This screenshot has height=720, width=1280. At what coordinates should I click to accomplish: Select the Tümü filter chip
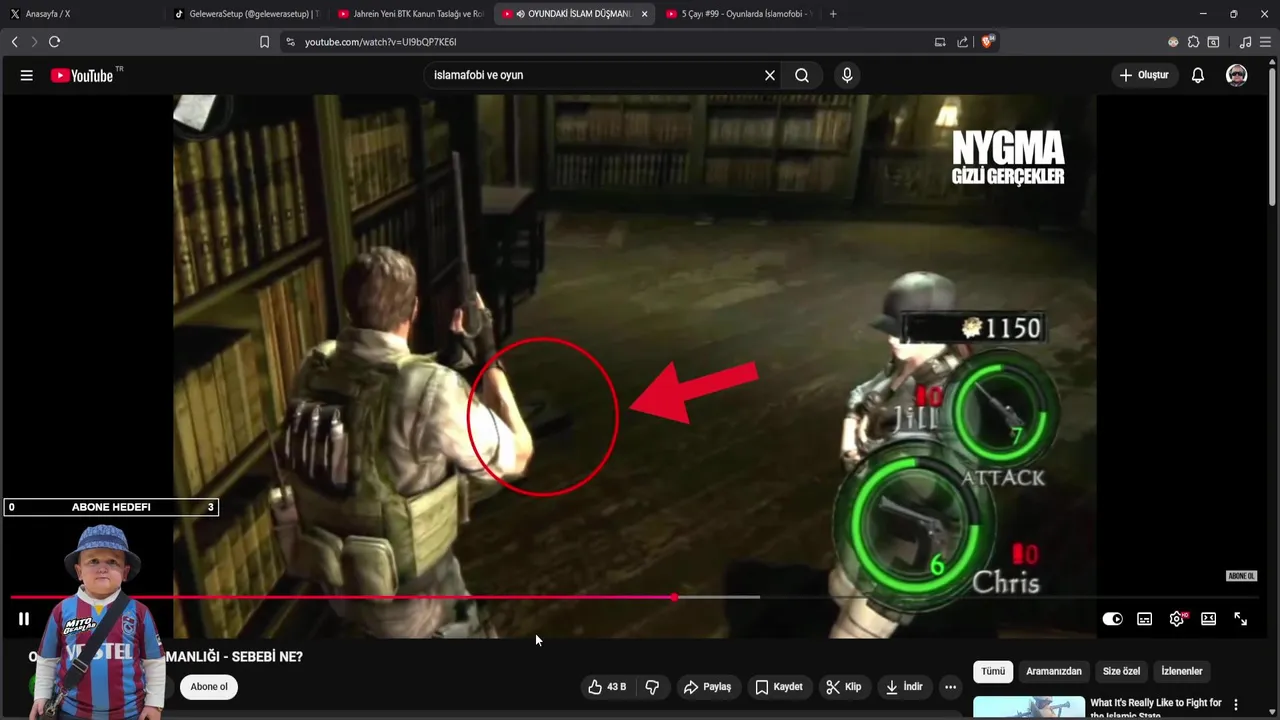tap(993, 672)
